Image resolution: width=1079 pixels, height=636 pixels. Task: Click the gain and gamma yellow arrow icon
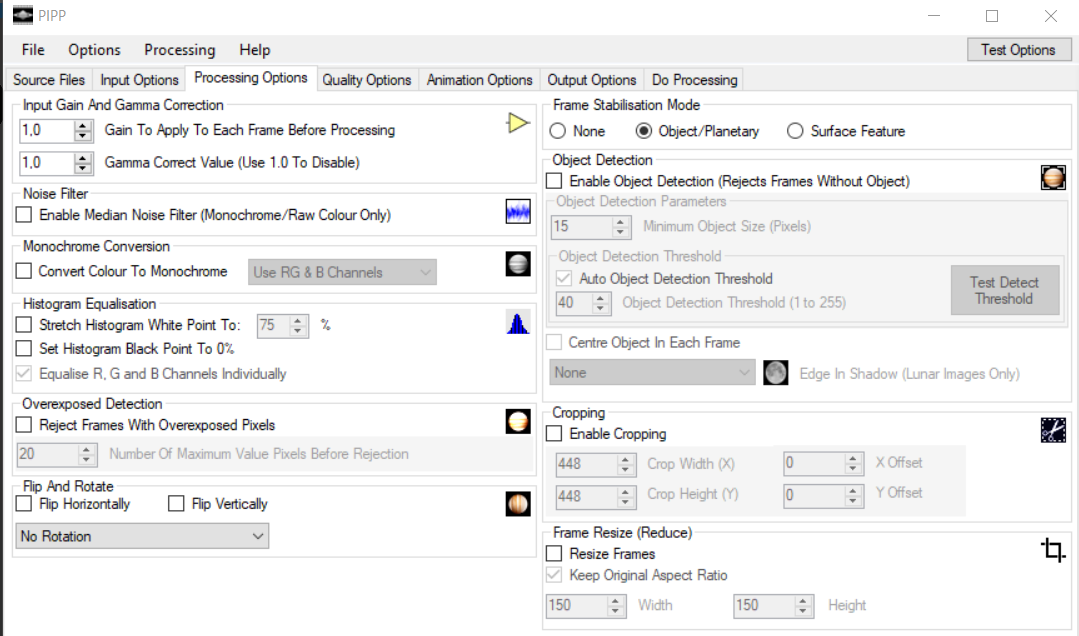[x=517, y=124]
